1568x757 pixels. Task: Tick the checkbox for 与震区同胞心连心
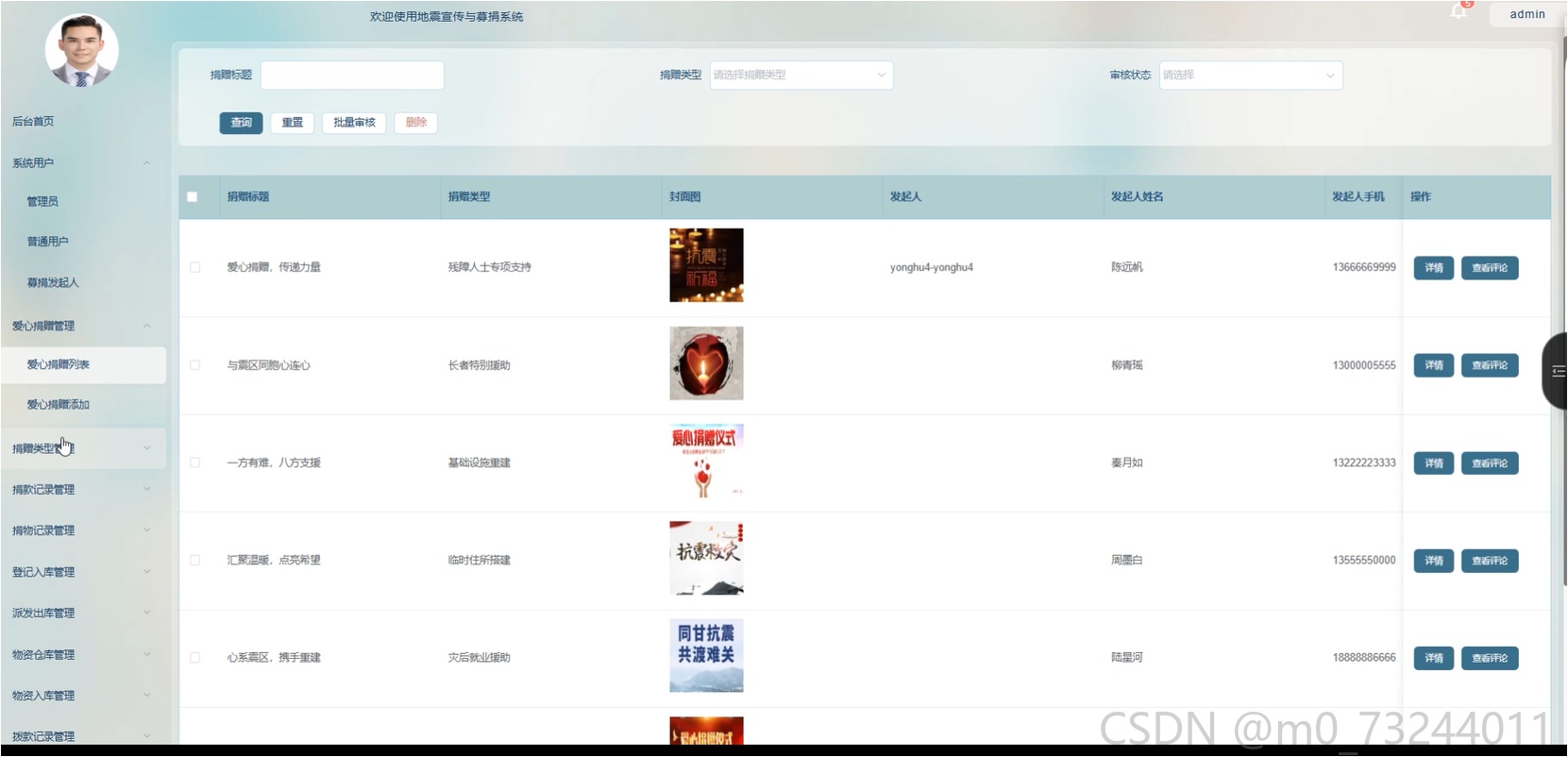point(195,365)
